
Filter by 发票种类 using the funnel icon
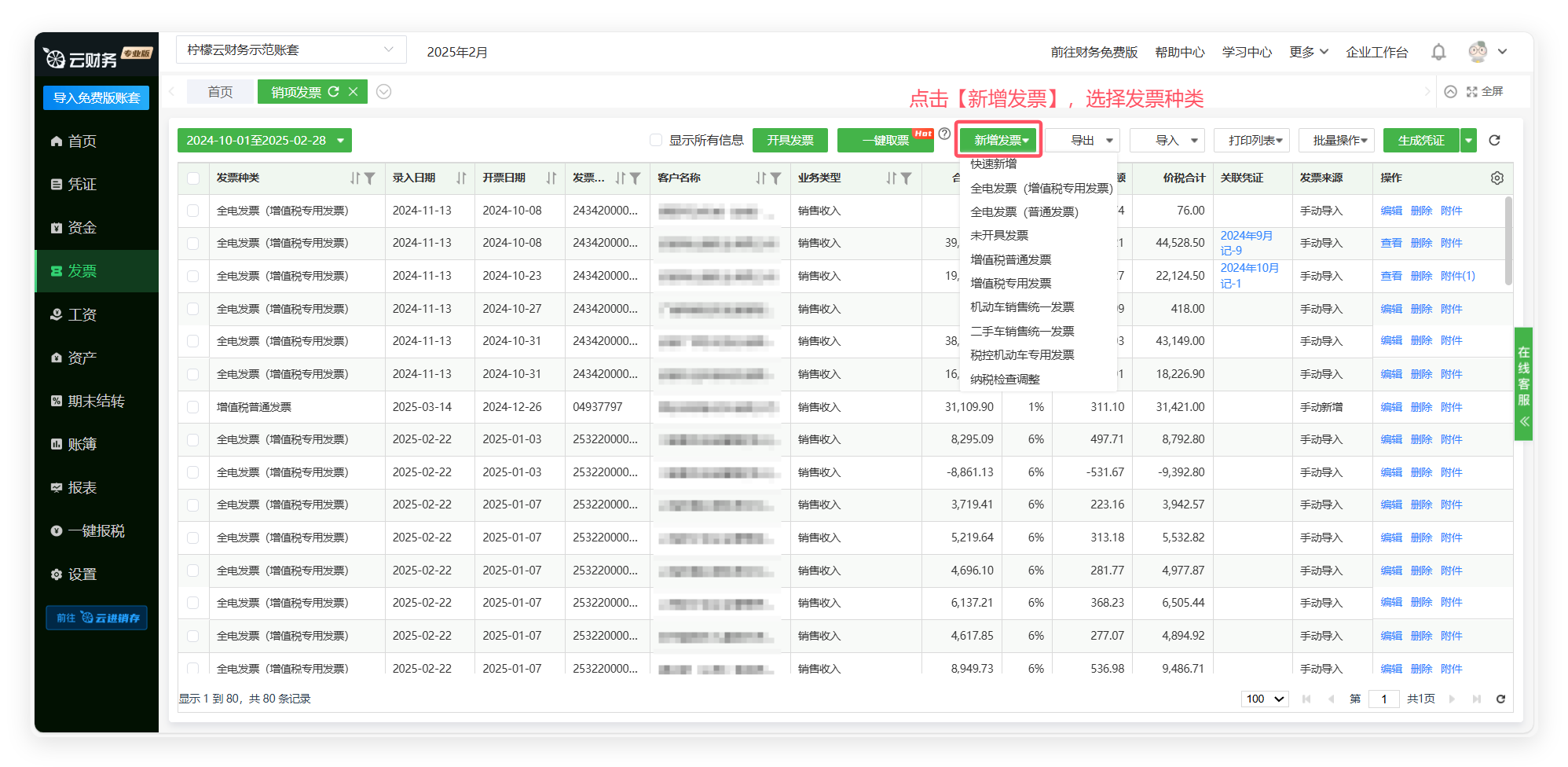point(370,178)
